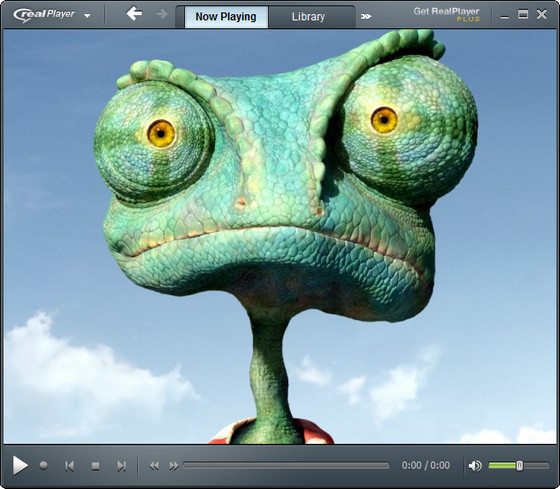Click the playback seek bar
The image size is (560, 489).
tap(286, 465)
